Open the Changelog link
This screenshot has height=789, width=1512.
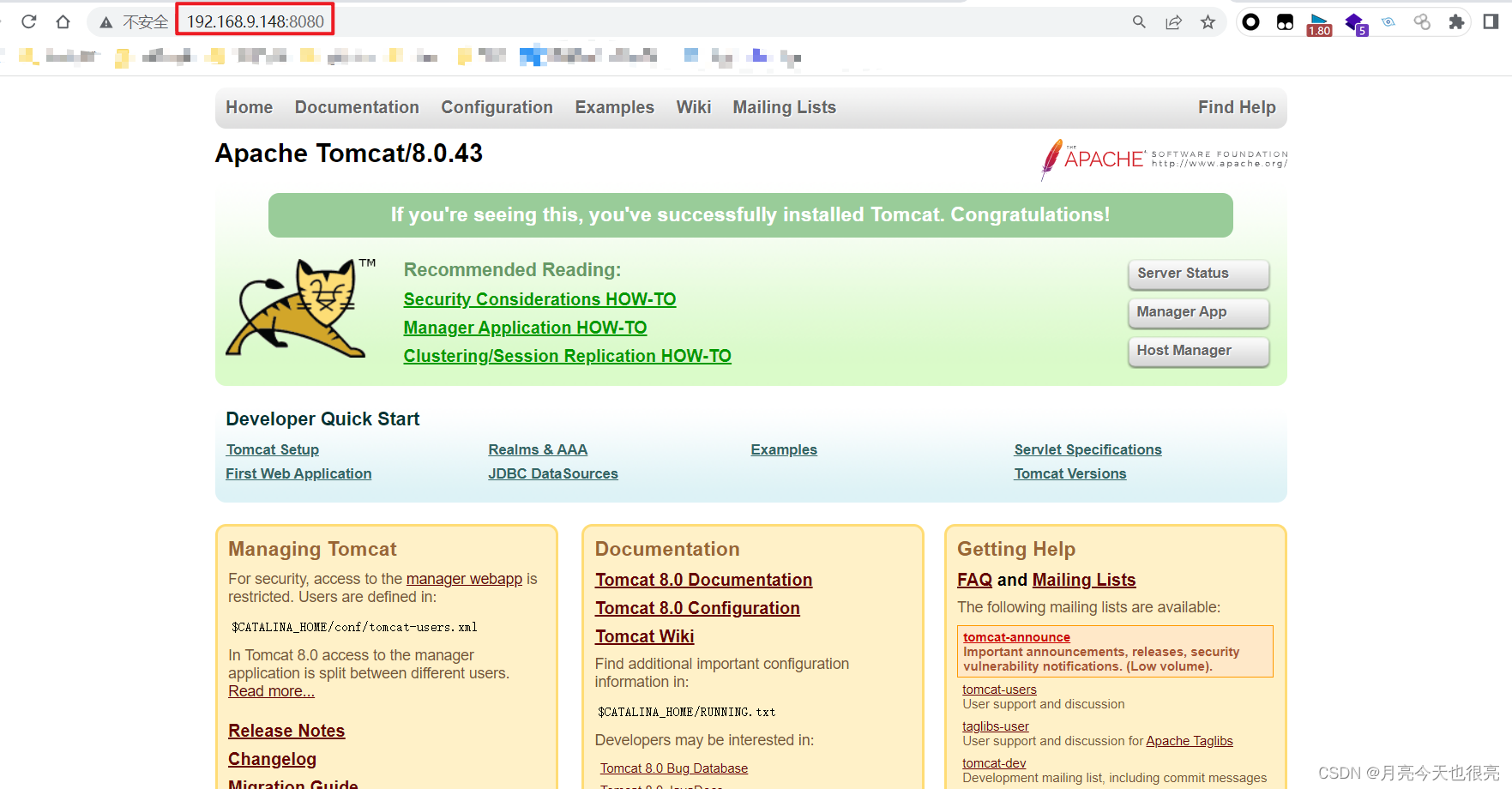pyautogui.click(x=272, y=759)
